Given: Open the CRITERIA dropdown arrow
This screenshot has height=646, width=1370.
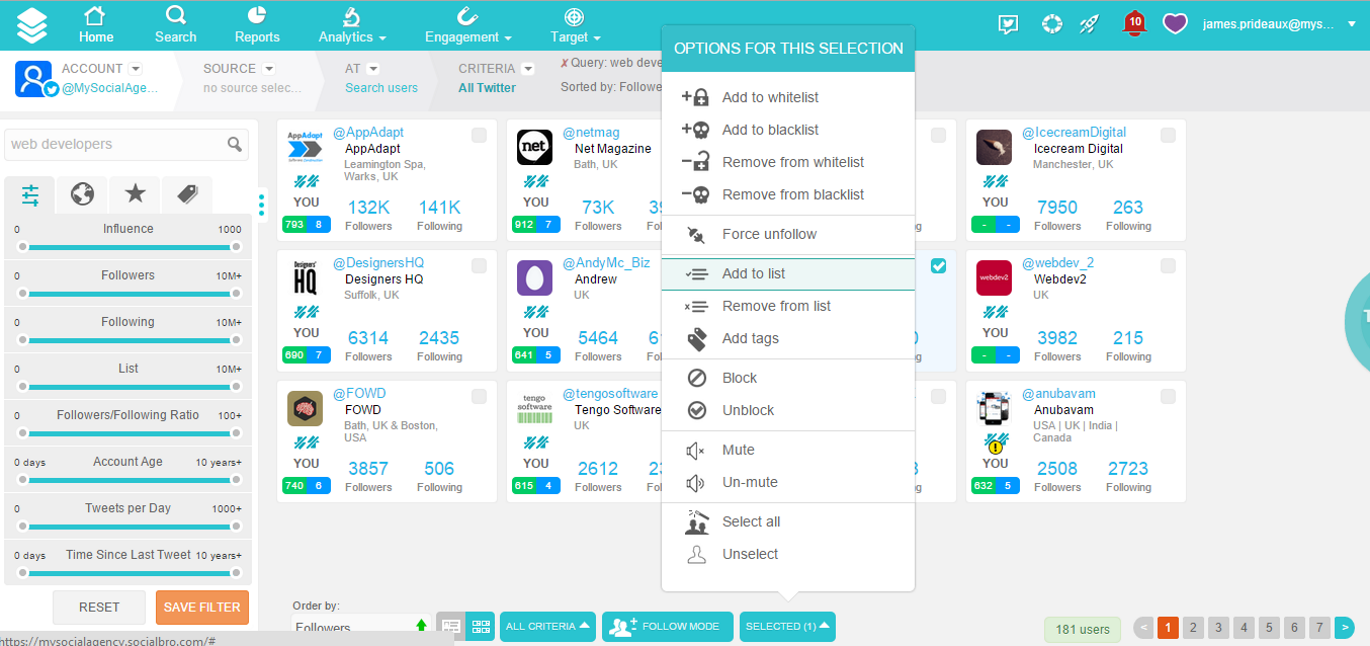Looking at the screenshot, I should (528, 69).
